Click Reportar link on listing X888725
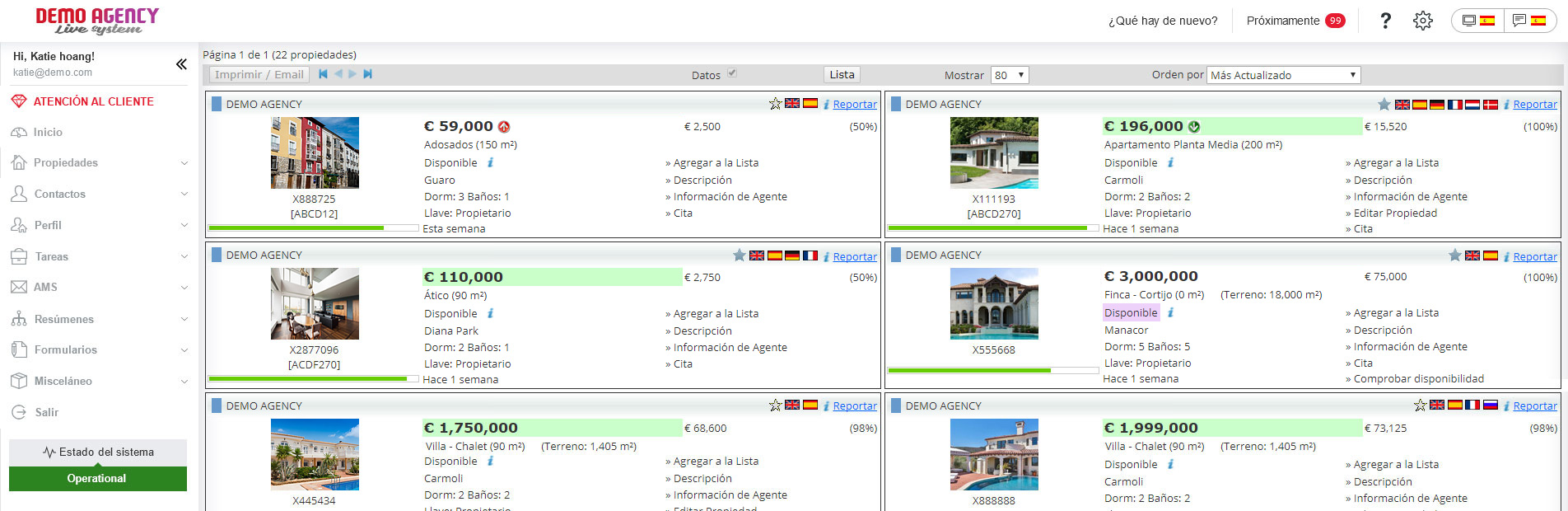Image resolution: width=1568 pixels, height=511 pixels. [855, 105]
